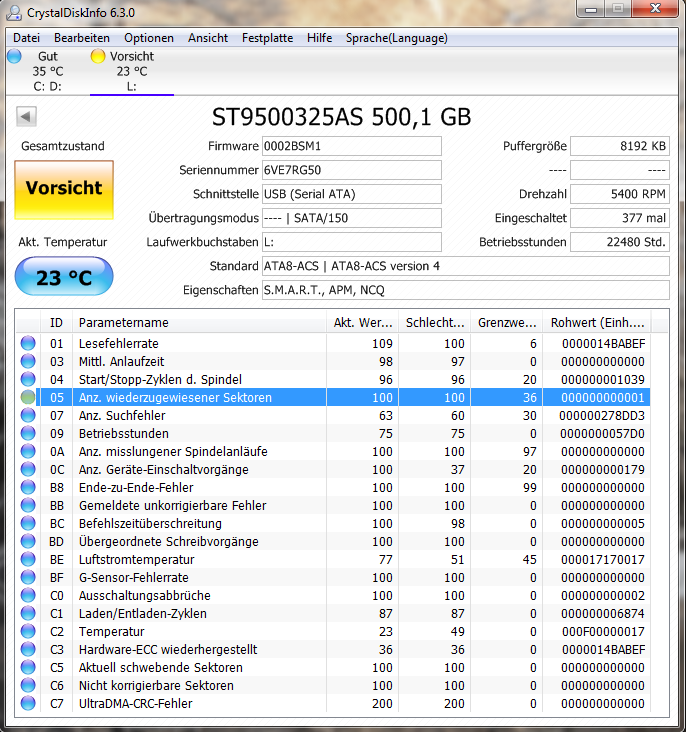Click the Firmware field 0002BSM1
Screen dimensions: 686x732
pyautogui.click(x=352, y=146)
